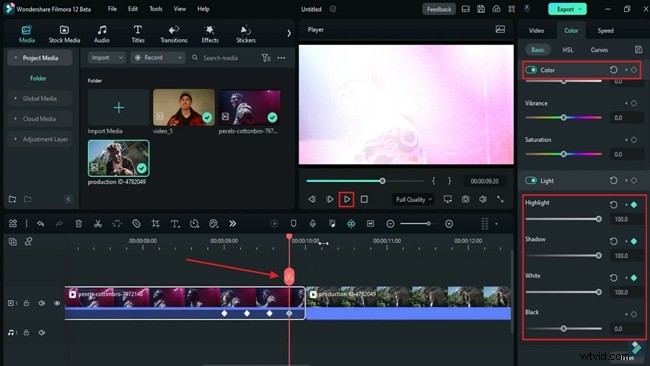Switch to the Speed properties tab
Viewport: 650px width, 366px height.
point(605,31)
